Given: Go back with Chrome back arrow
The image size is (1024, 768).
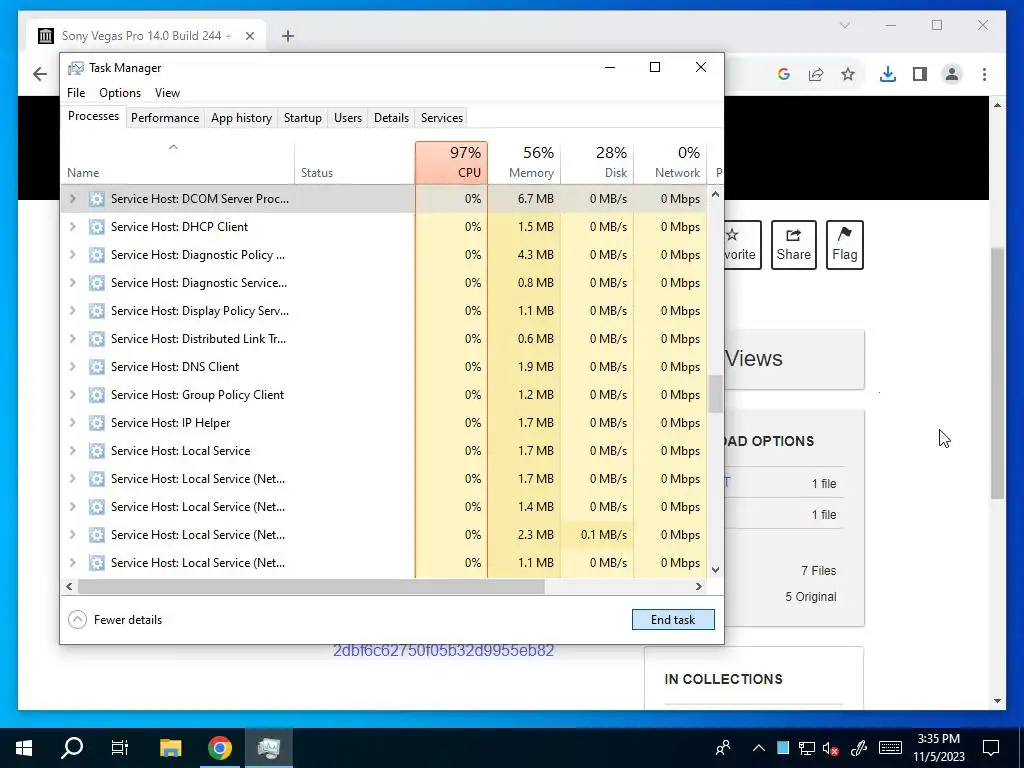Looking at the screenshot, I should pyautogui.click(x=40, y=74).
